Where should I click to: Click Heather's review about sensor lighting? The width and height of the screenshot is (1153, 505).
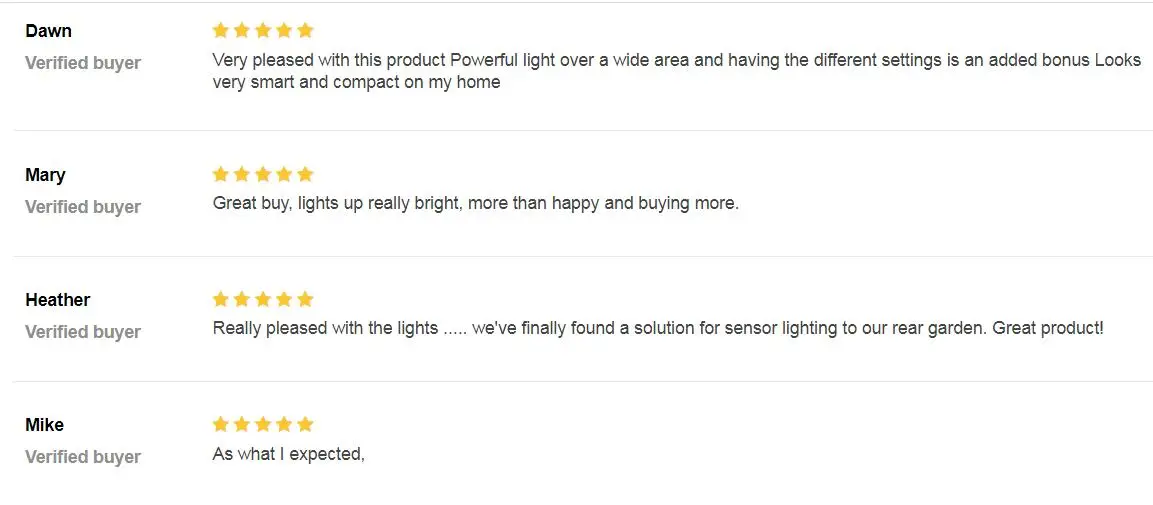click(x=658, y=328)
